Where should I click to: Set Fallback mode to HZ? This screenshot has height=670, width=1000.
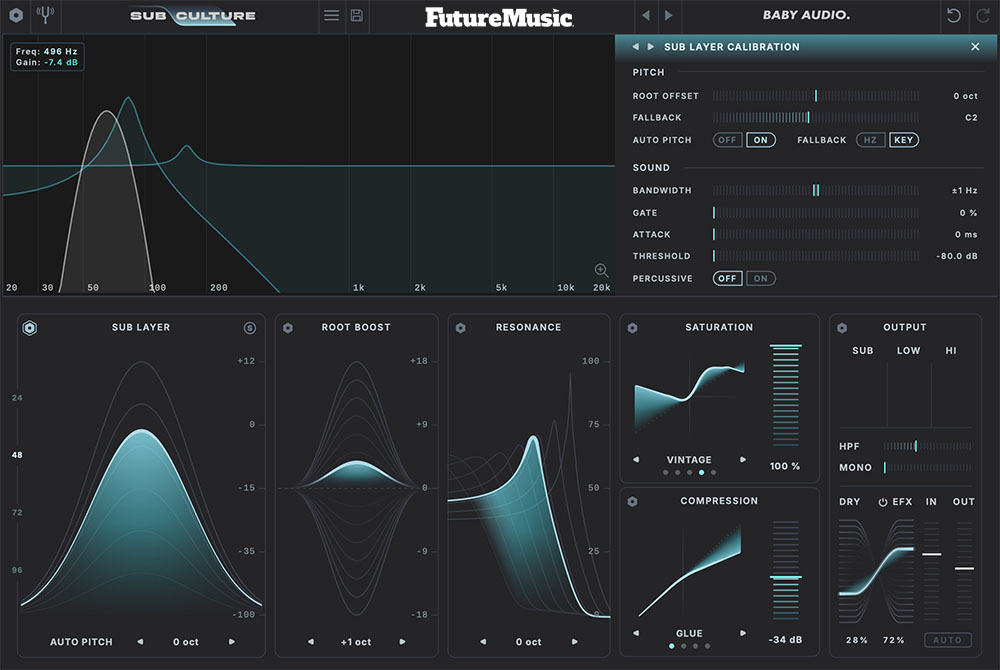(x=871, y=140)
